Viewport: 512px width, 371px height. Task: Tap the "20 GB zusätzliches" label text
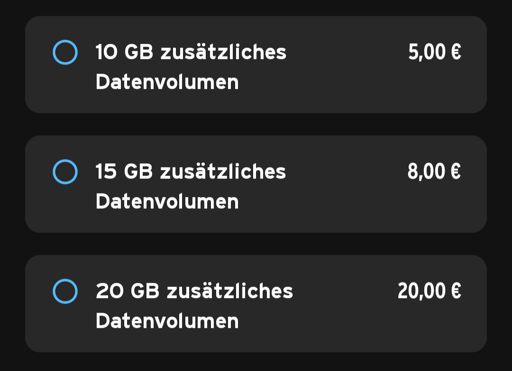pos(194,291)
